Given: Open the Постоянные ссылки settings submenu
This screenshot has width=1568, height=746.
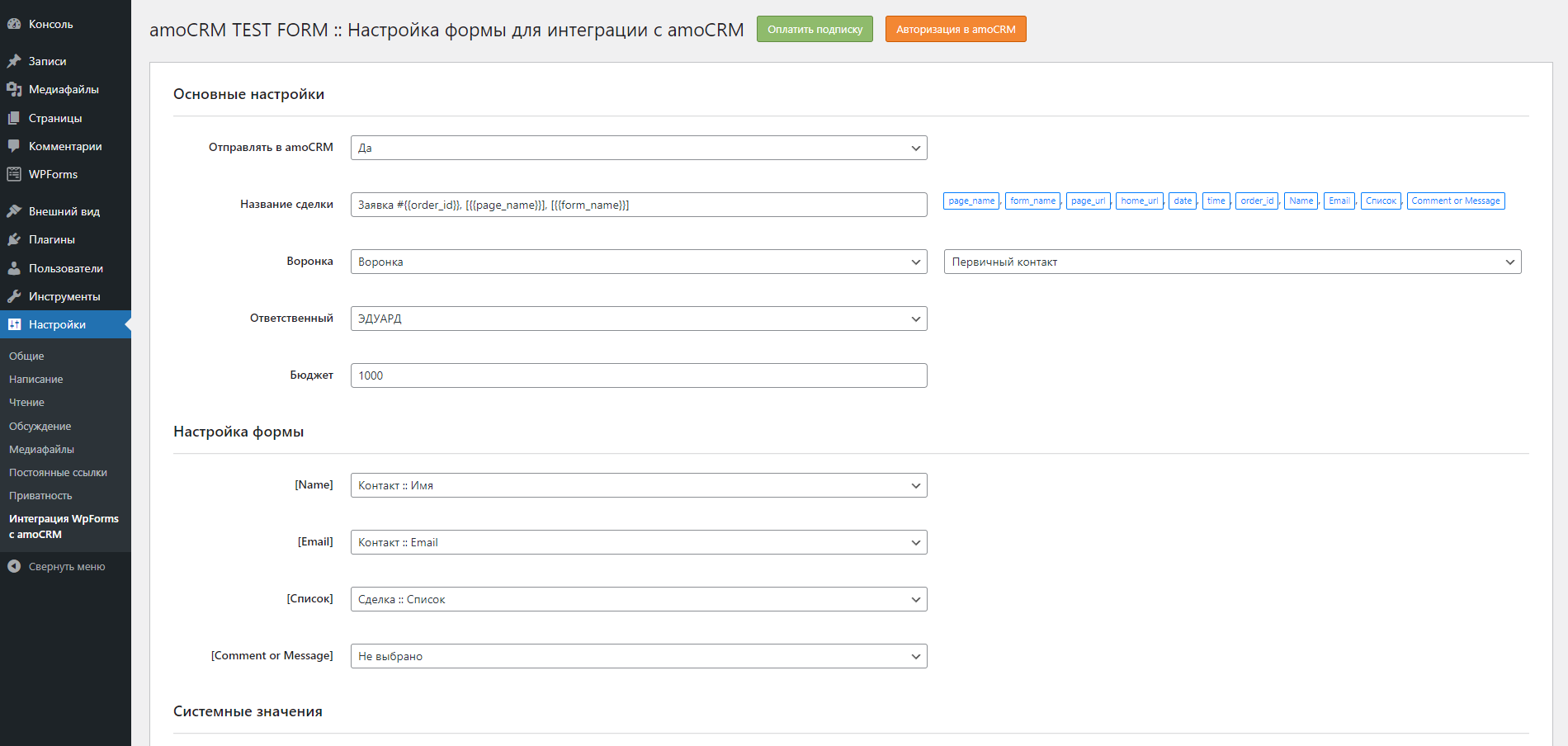Looking at the screenshot, I should pyautogui.click(x=58, y=472).
